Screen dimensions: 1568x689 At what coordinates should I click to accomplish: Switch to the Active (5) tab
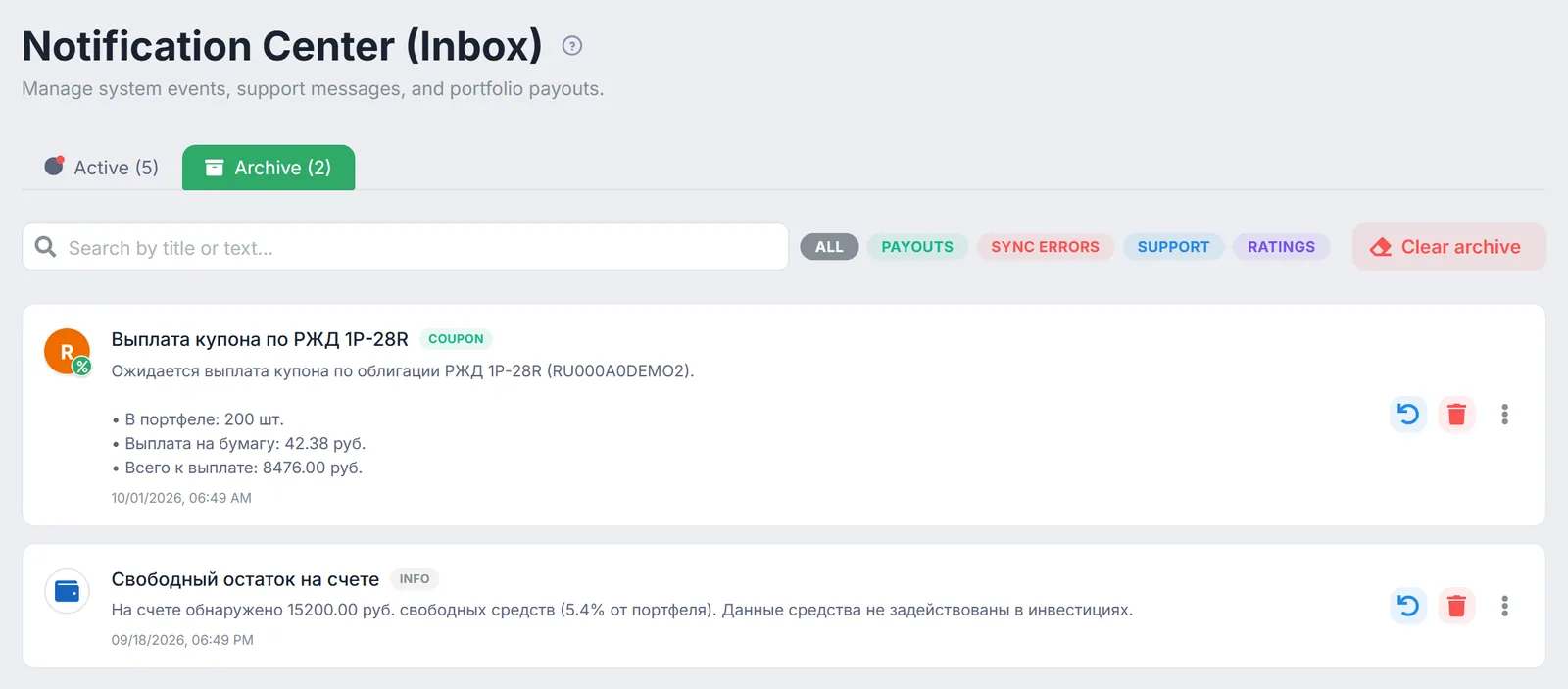(101, 168)
